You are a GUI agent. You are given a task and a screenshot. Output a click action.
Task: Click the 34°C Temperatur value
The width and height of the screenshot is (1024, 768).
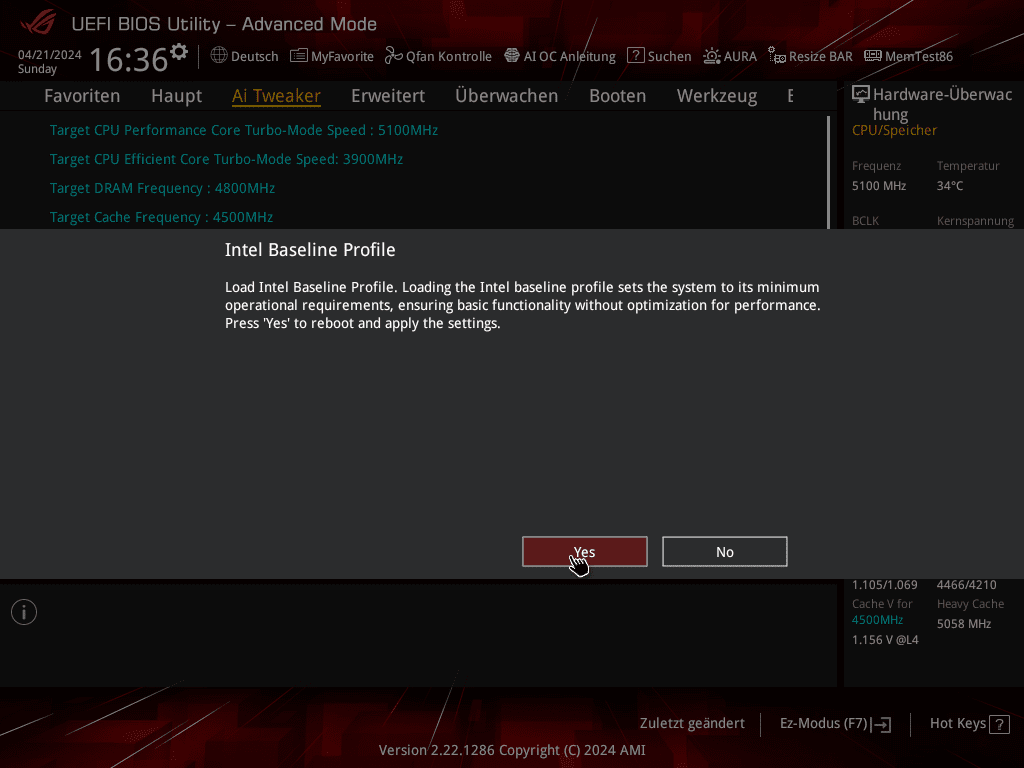pos(950,186)
